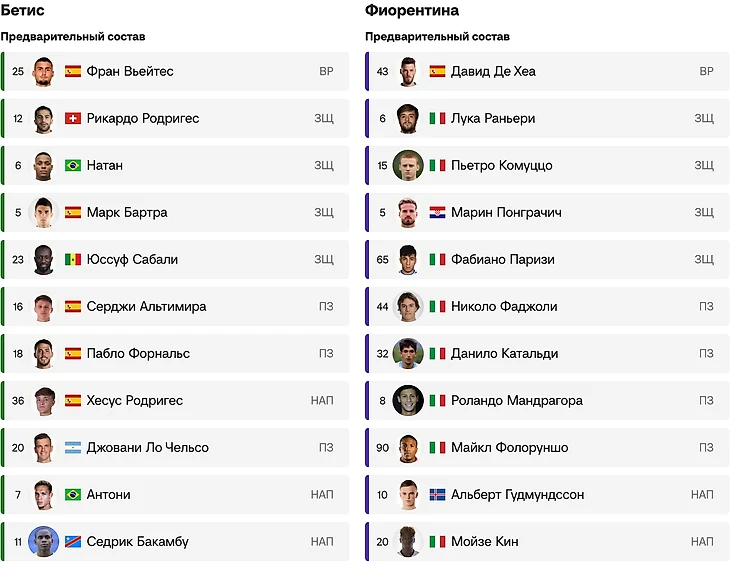
Task: Click the Brazilian flag beside Натан
Action: point(73,165)
